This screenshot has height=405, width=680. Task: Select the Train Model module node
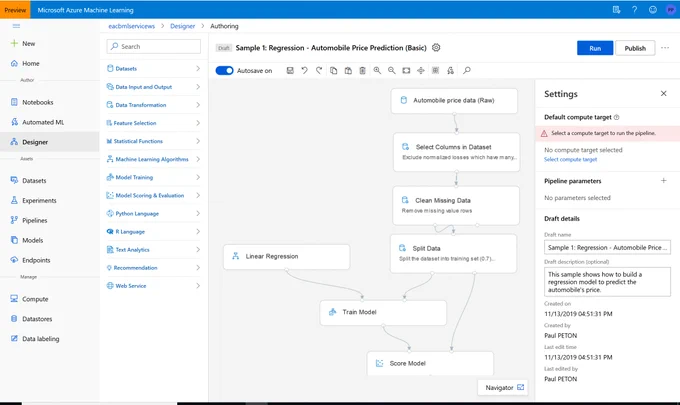pyautogui.click(x=383, y=312)
